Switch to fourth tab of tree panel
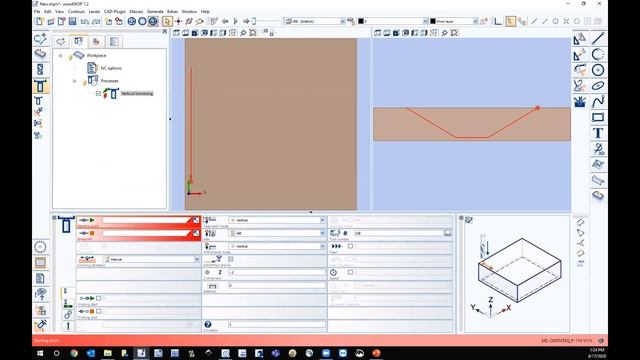This screenshot has height=360, width=640. point(114,41)
